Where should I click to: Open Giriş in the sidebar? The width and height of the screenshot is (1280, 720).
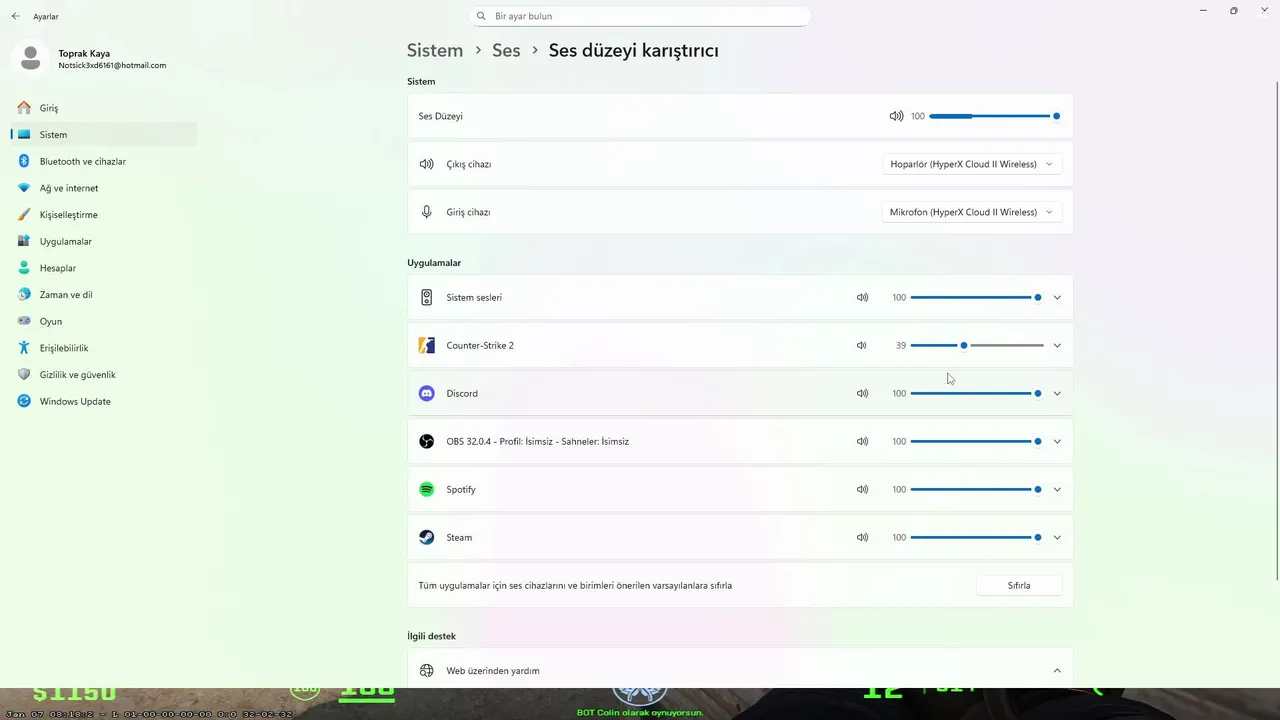(104, 108)
